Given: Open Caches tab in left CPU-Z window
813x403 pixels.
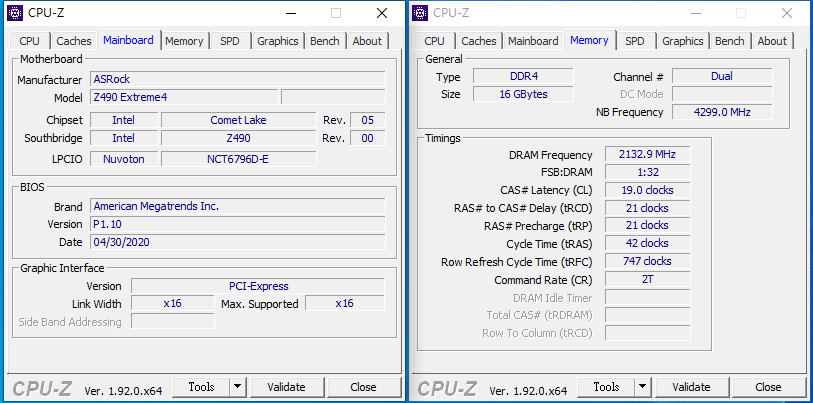Looking at the screenshot, I should (74, 41).
